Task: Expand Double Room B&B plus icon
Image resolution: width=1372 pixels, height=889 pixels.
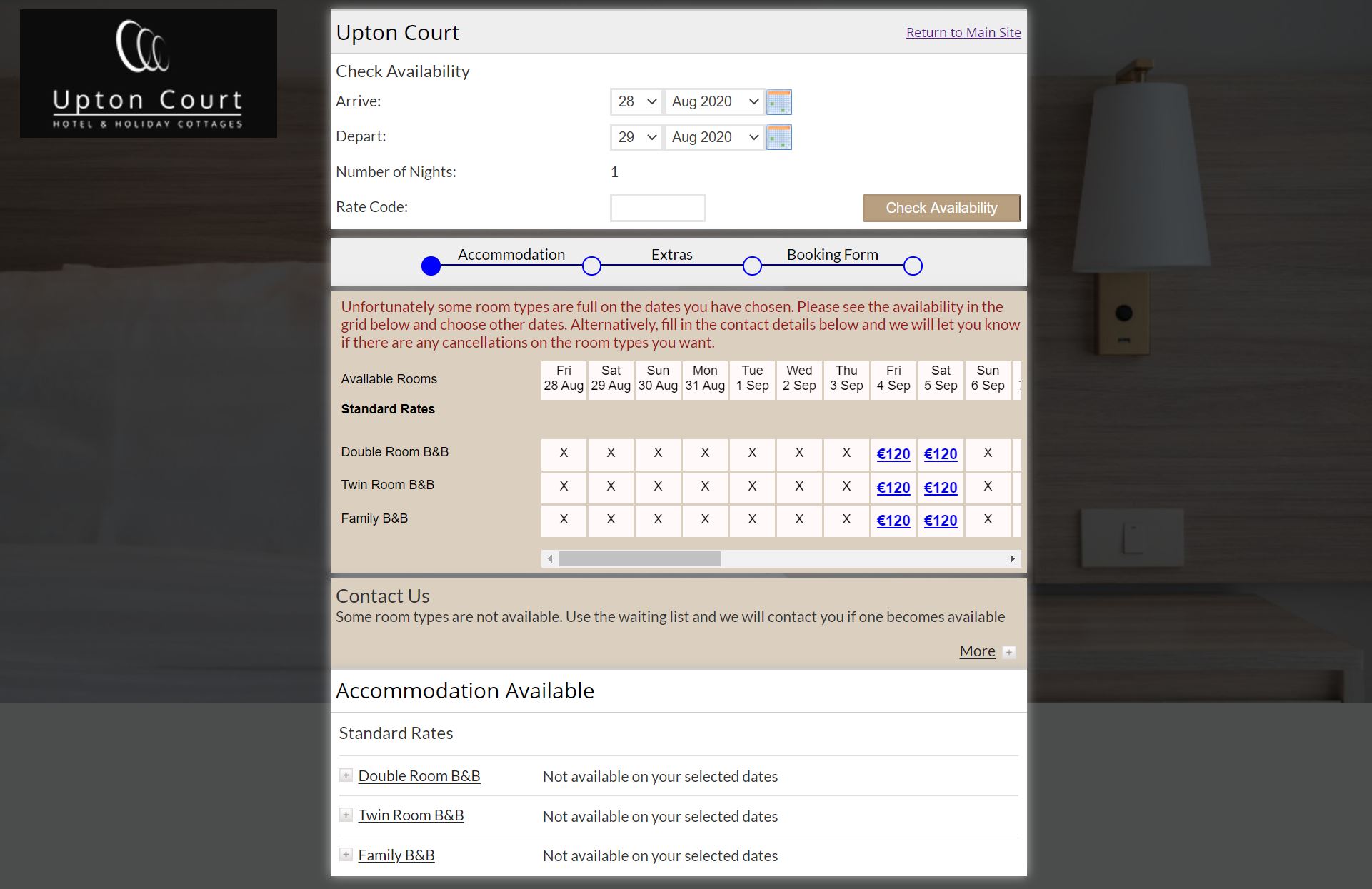Action: 346,775
